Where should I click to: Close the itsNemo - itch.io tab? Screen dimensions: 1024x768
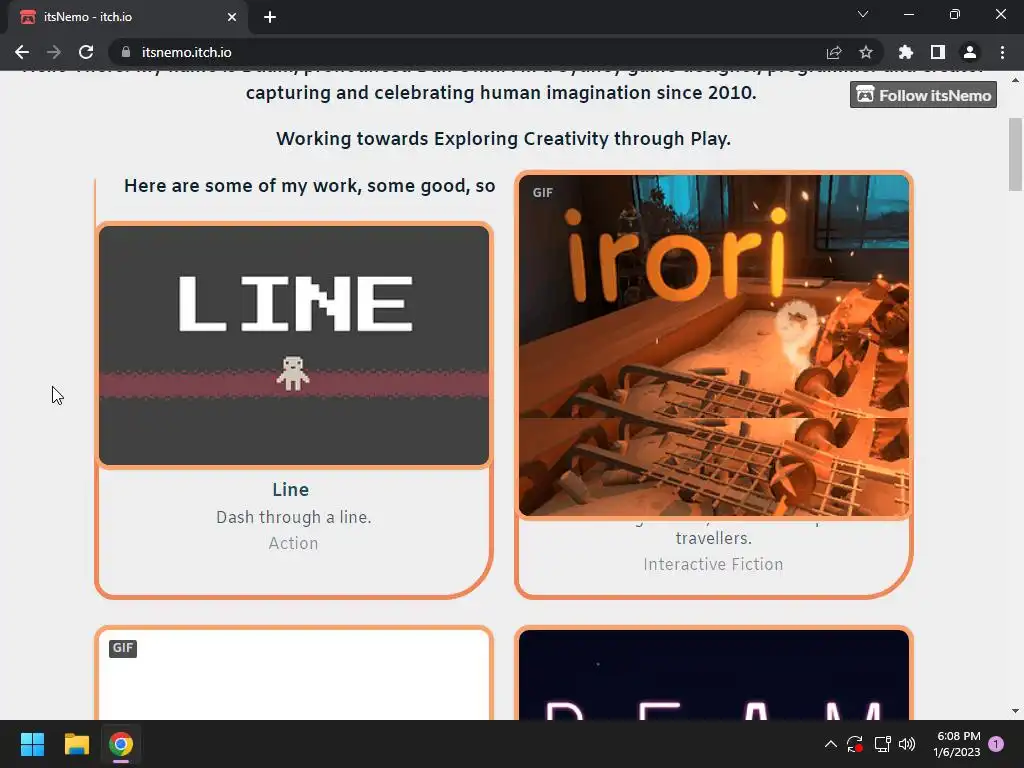tap(232, 17)
